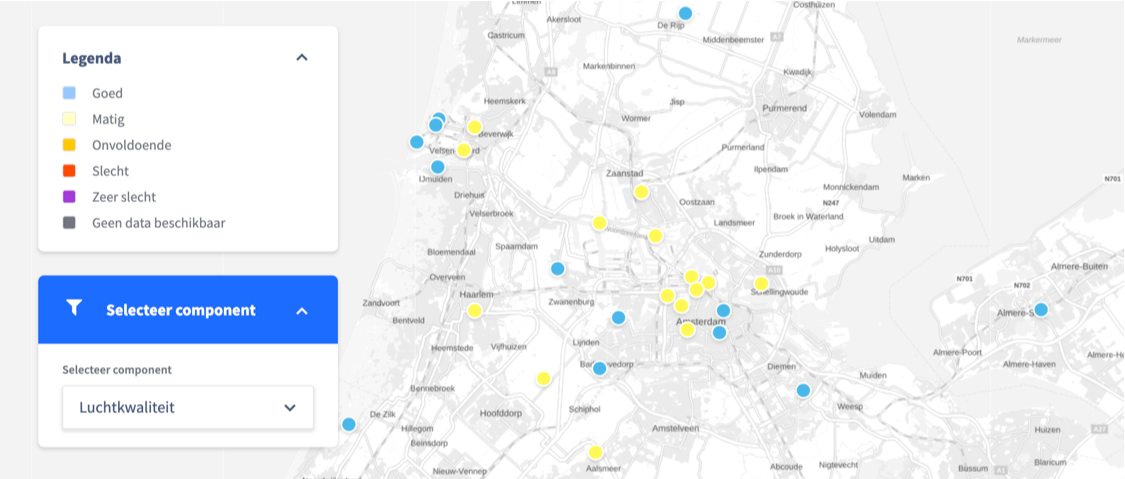Select the blue marker in Almere
The image size is (1125, 479).
point(1041,310)
